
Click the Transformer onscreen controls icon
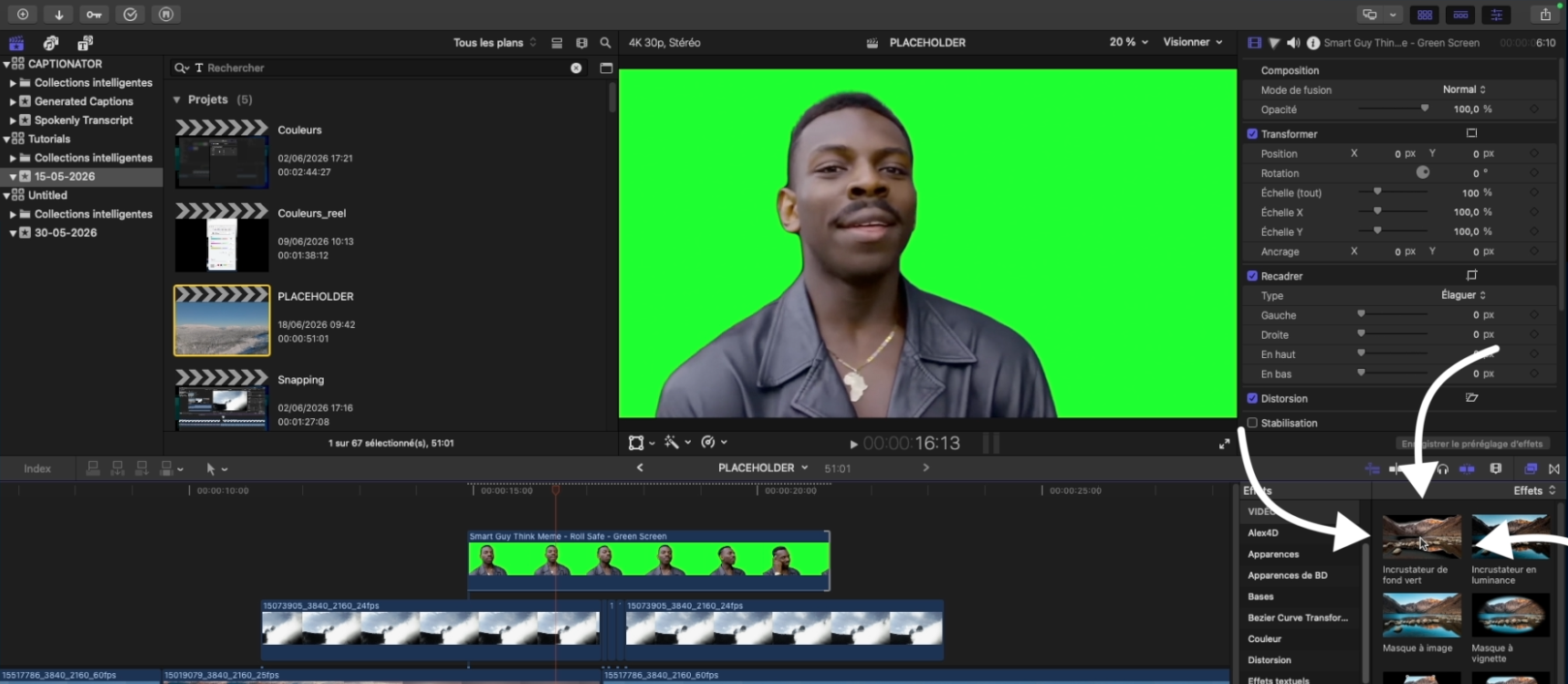tap(1471, 133)
